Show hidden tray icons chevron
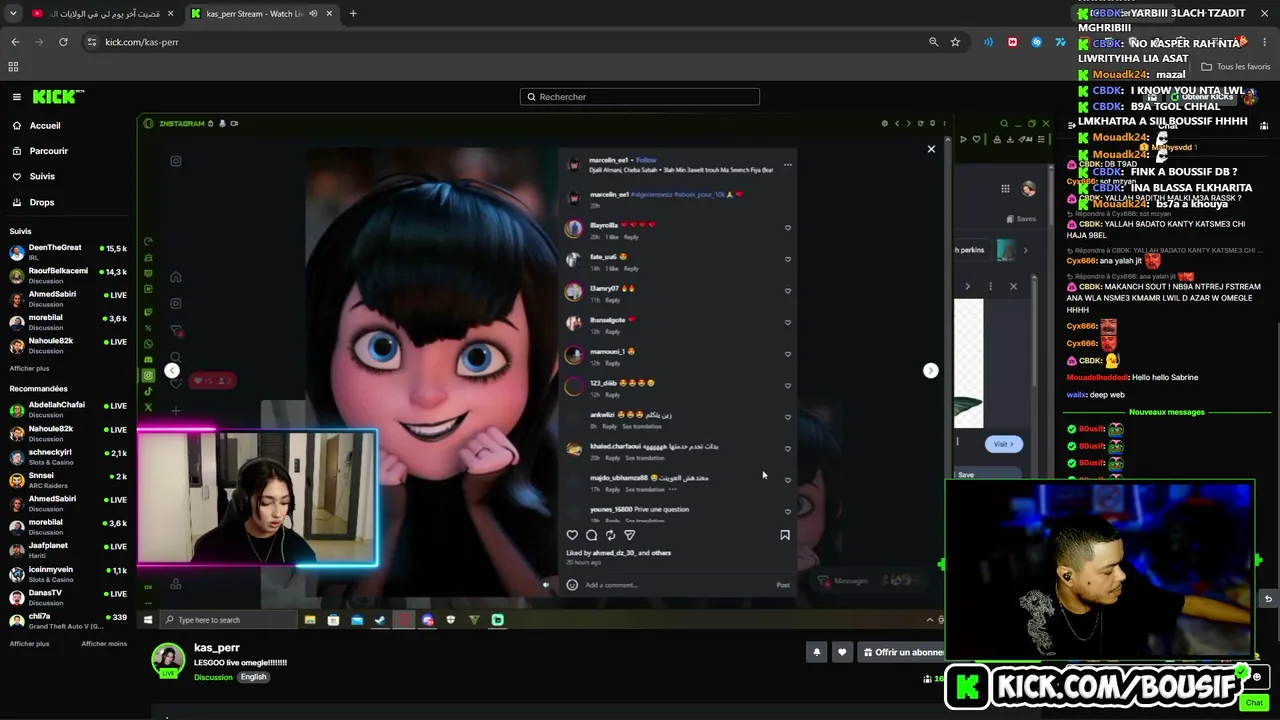Viewport: 1280px width, 720px height. 929,620
